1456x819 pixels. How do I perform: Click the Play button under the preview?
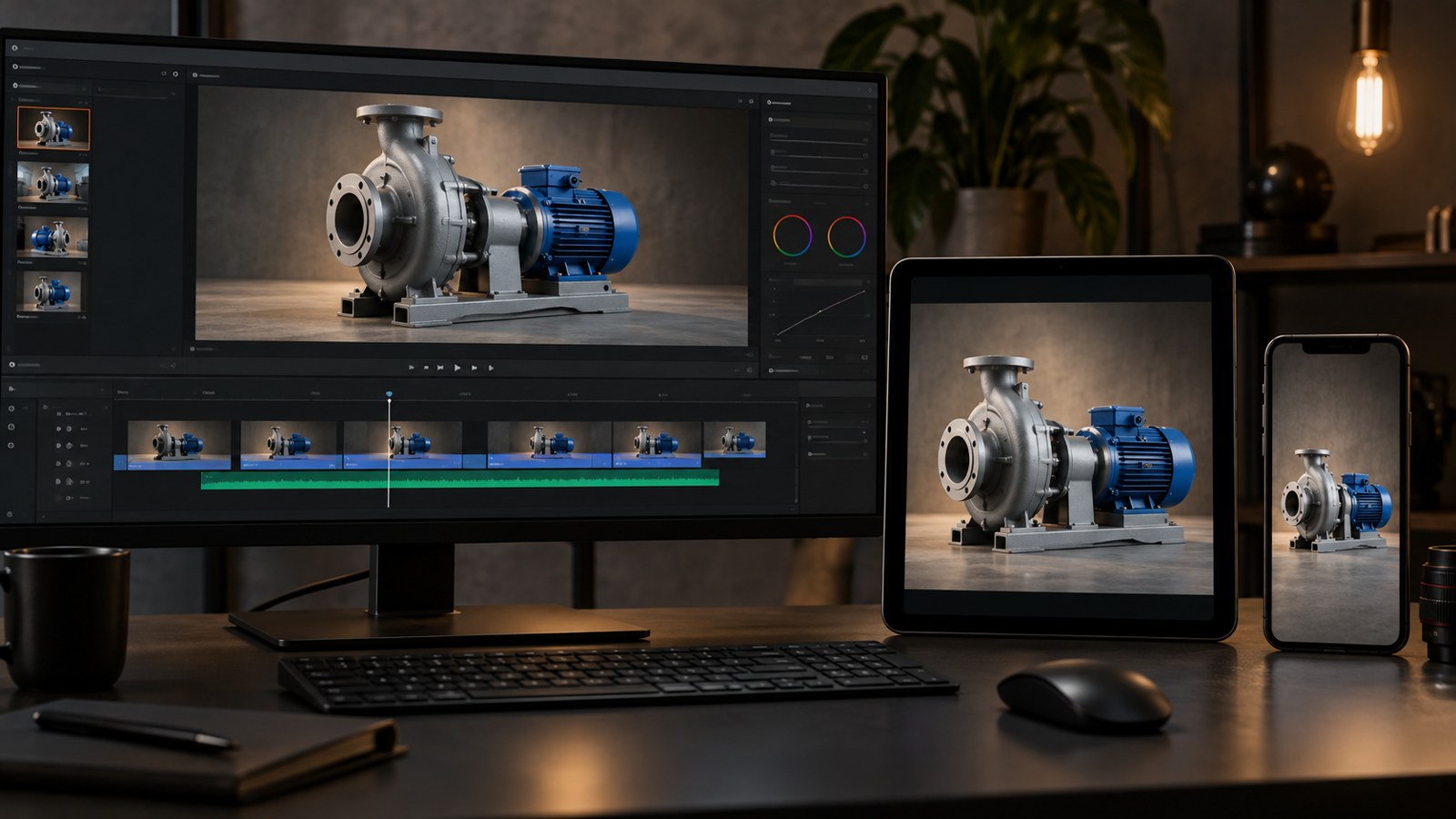point(457,368)
